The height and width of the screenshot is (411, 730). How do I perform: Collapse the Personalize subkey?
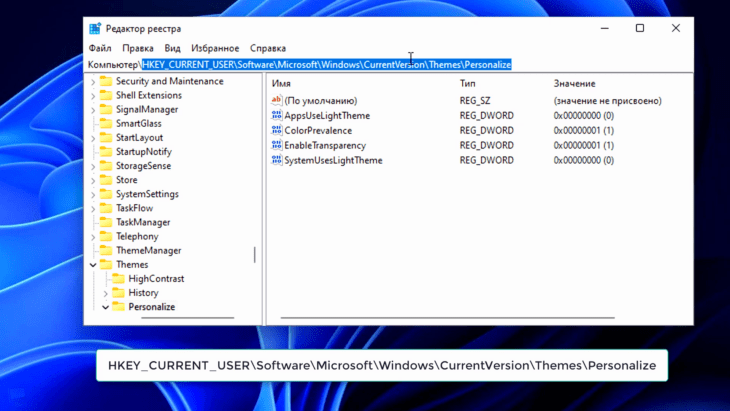pyautogui.click(x=105, y=307)
